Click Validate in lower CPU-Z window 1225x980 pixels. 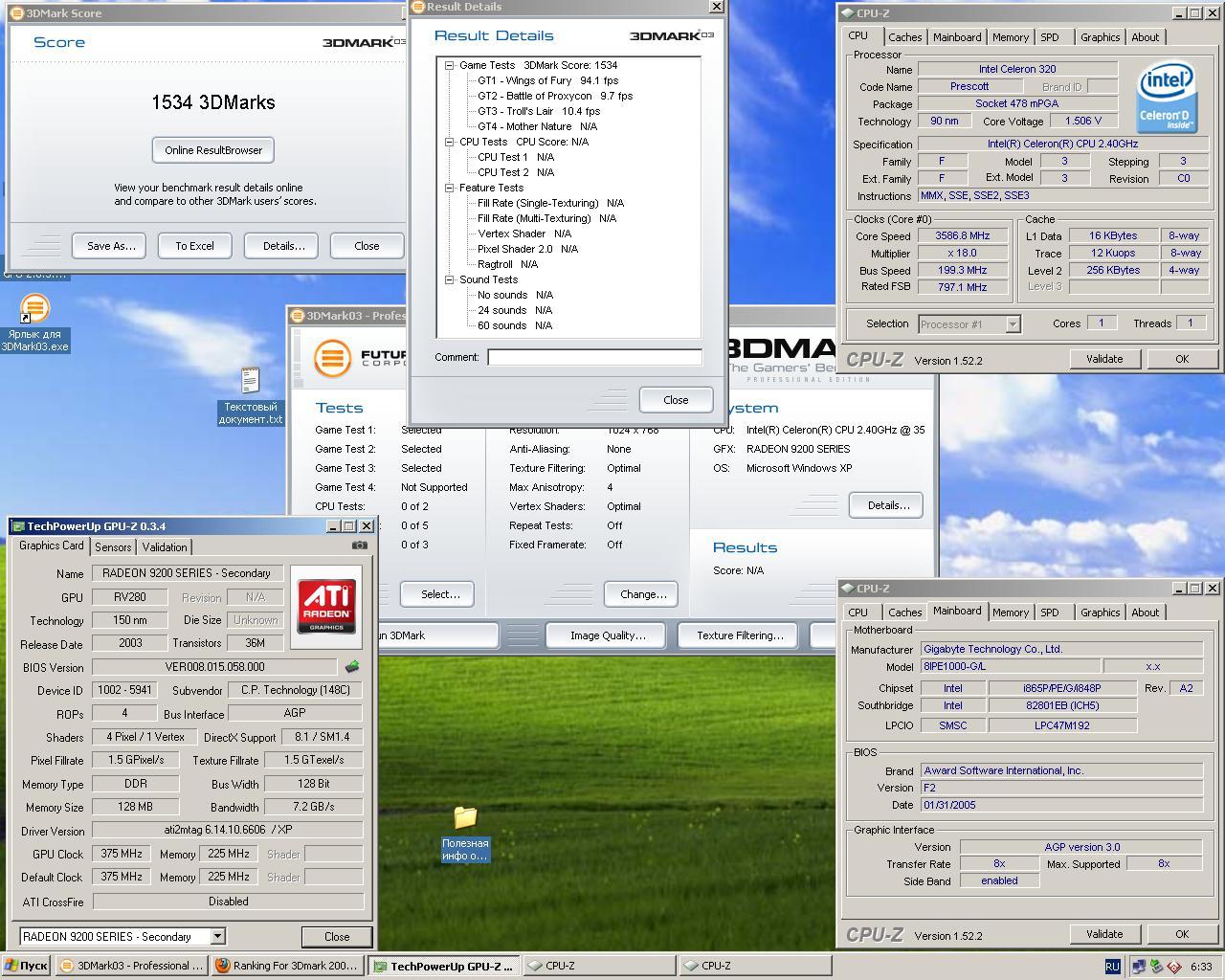[x=1104, y=934]
